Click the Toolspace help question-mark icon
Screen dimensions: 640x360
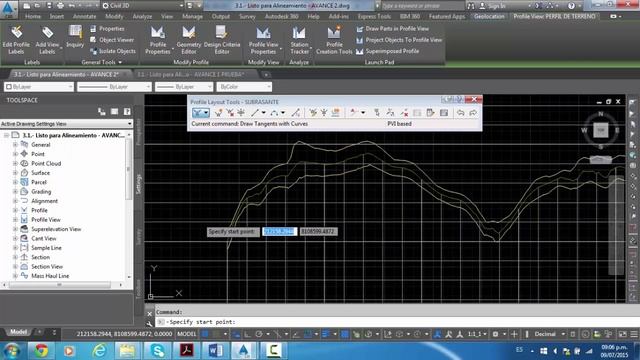(127, 111)
